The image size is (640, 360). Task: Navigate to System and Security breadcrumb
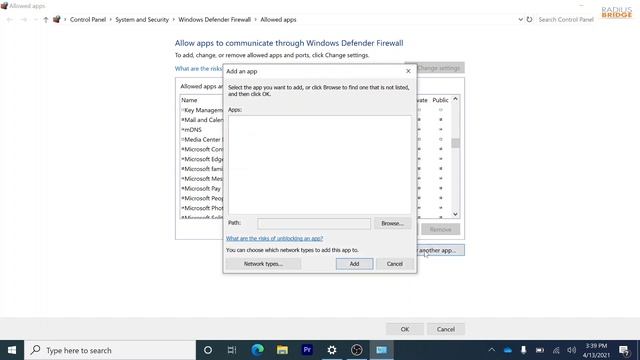point(142,20)
